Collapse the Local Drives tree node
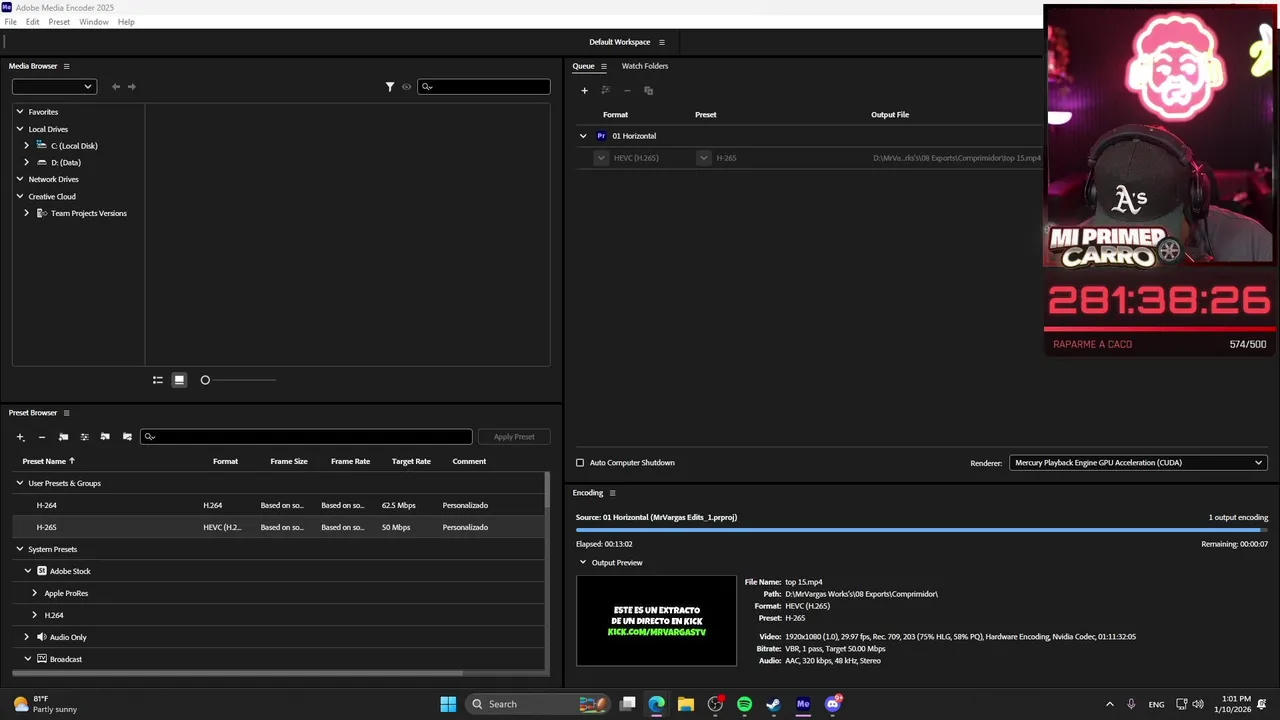The height and width of the screenshot is (720, 1280). [x=19, y=129]
